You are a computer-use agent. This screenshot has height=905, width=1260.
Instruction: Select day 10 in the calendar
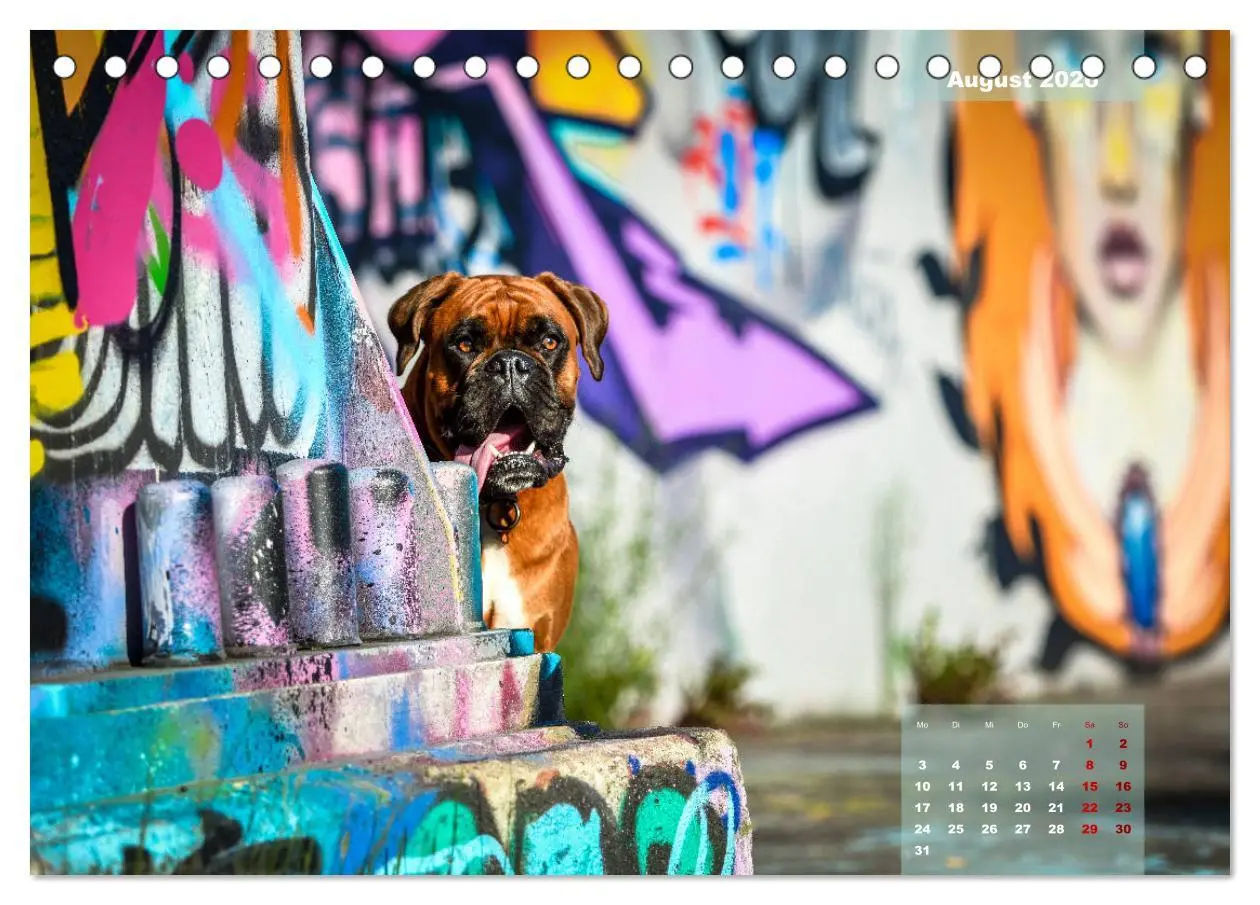point(922,787)
